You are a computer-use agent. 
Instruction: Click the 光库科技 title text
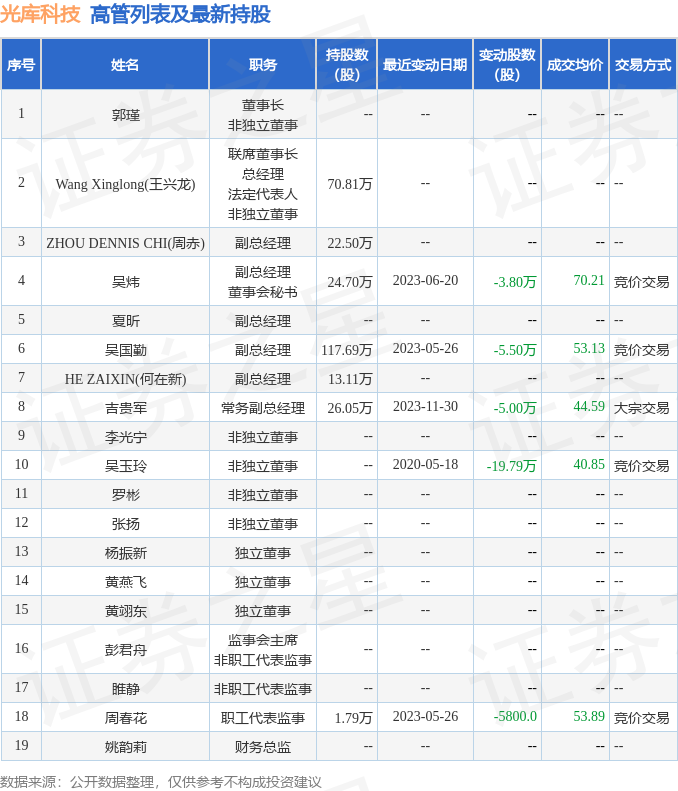pyautogui.click(x=40, y=14)
